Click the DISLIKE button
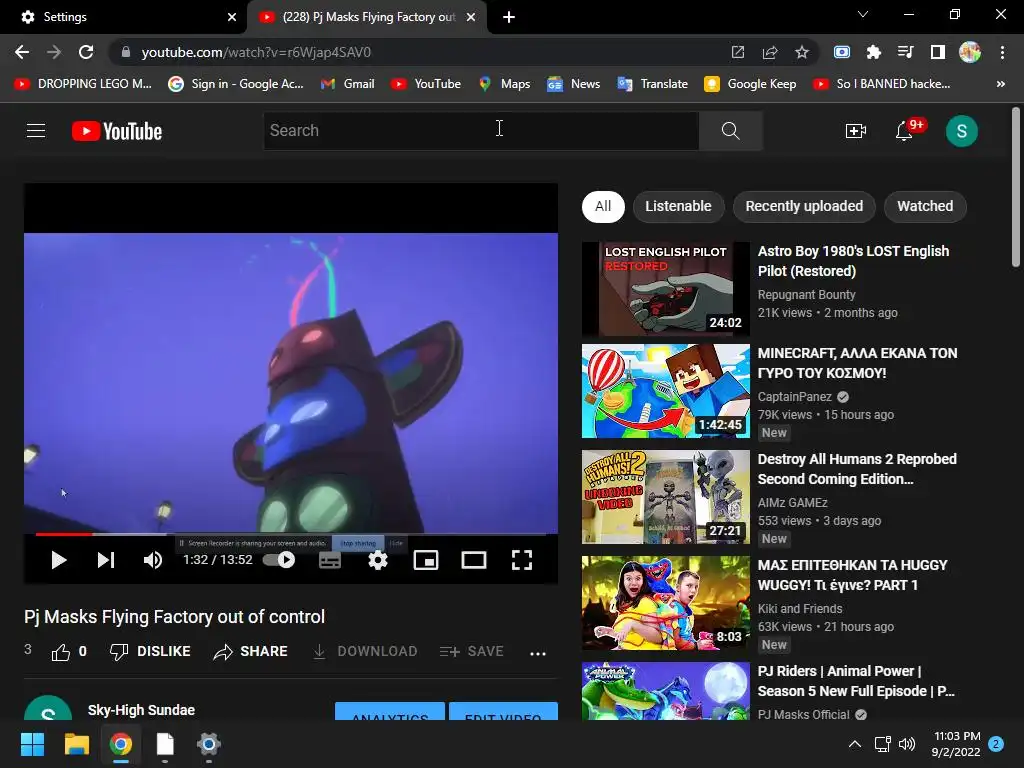This screenshot has height=768, width=1024. [x=150, y=651]
